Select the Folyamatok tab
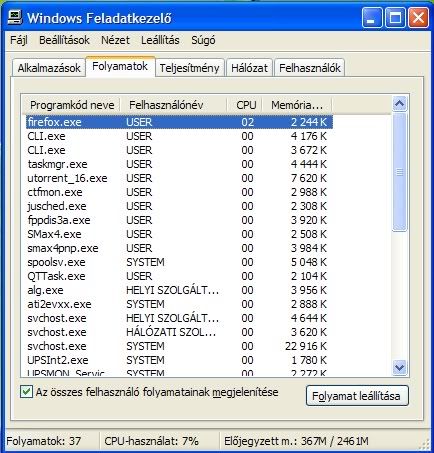Image resolution: width=434 pixels, height=453 pixels. click(x=120, y=66)
